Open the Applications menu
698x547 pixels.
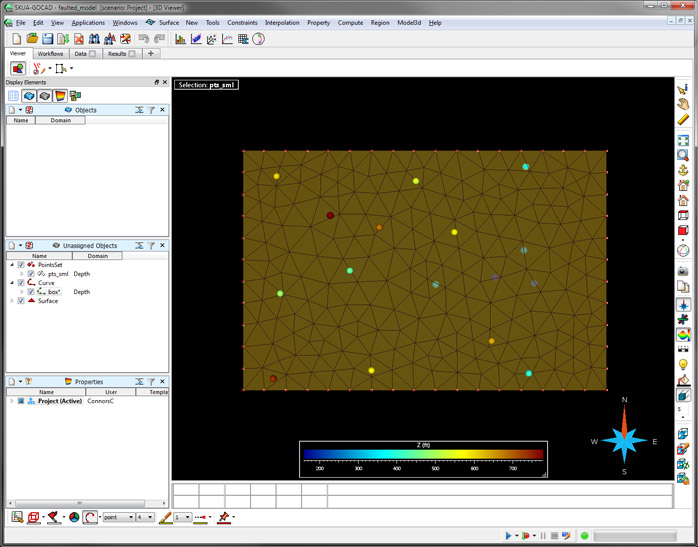pos(88,23)
